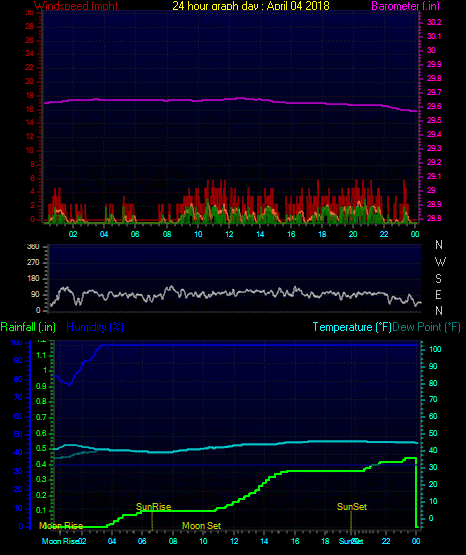Click the Dew Point (°F) legend label
Image resolution: width=466 pixels, height=555 pixels.
pos(426,327)
